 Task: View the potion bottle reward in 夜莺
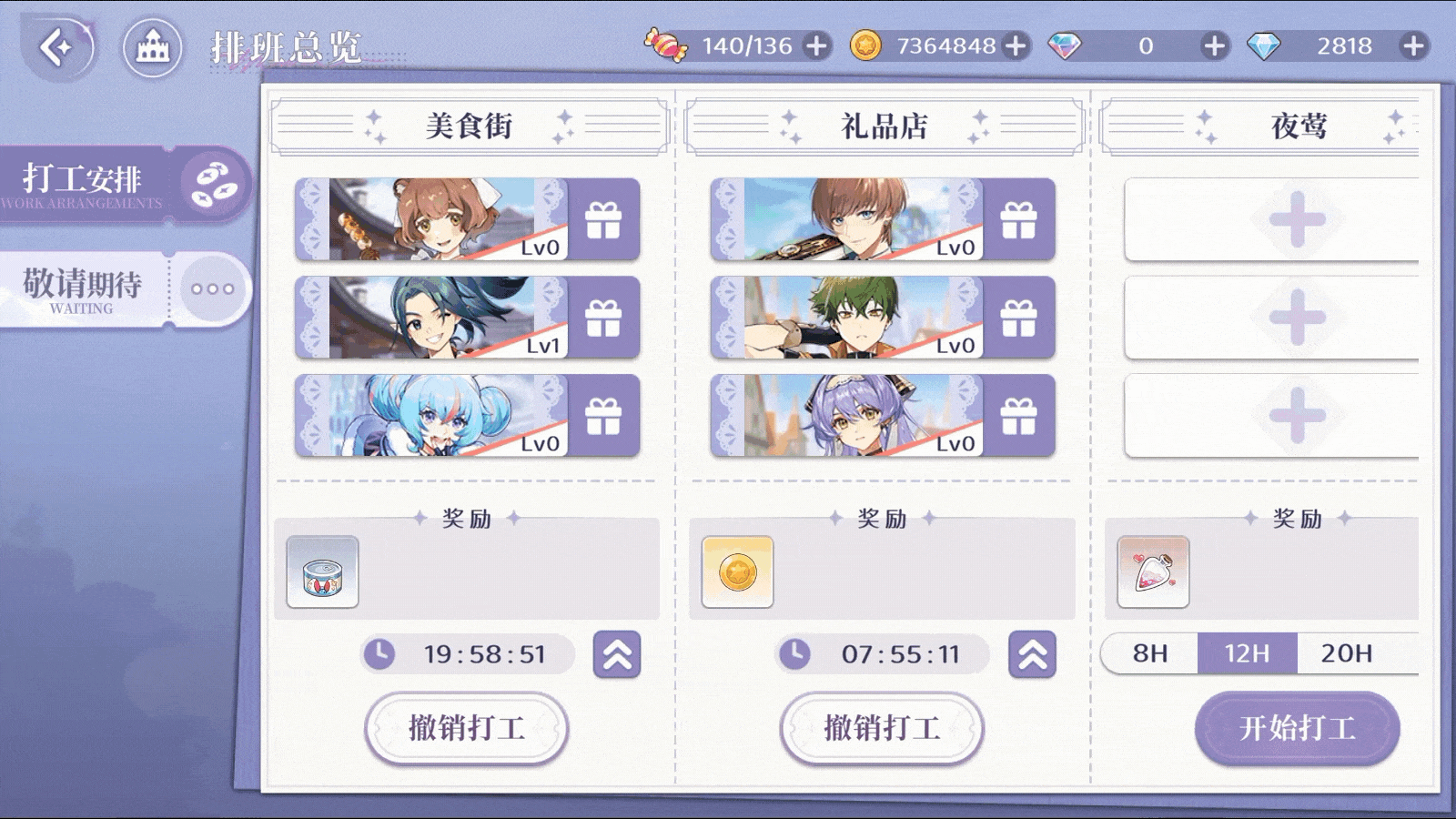1153,572
